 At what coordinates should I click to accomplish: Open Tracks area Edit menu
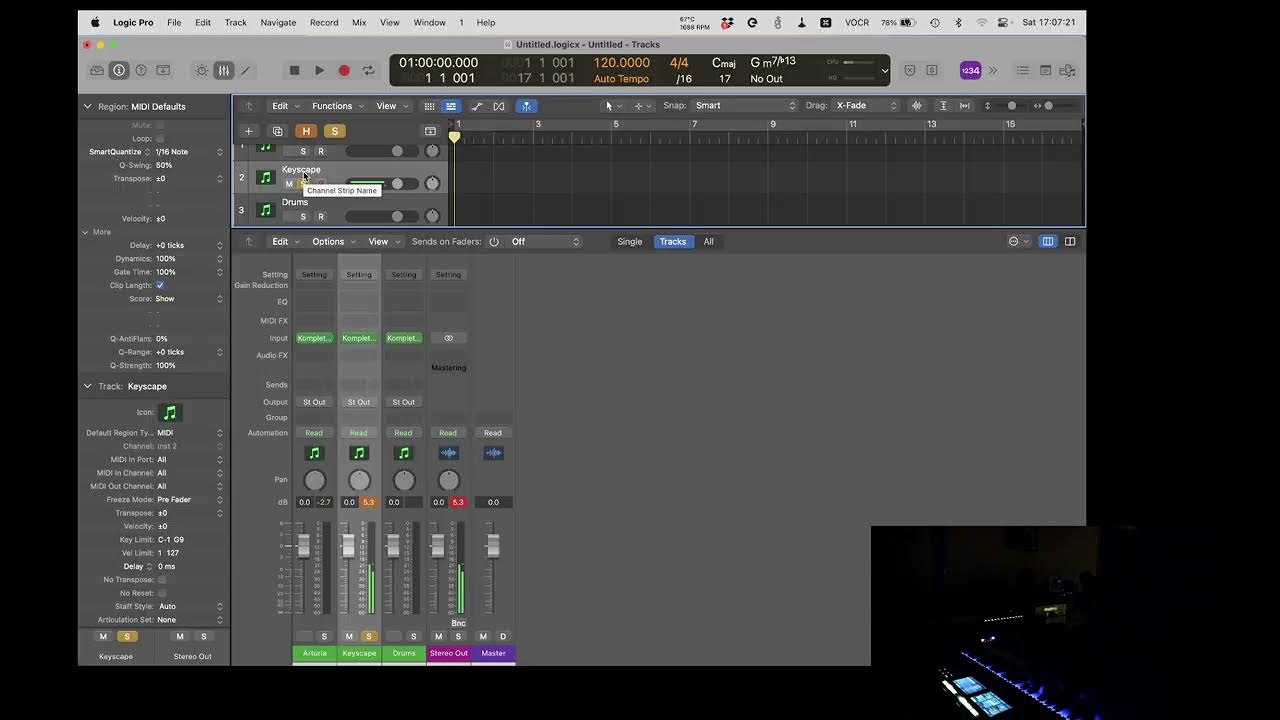tap(284, 106)
